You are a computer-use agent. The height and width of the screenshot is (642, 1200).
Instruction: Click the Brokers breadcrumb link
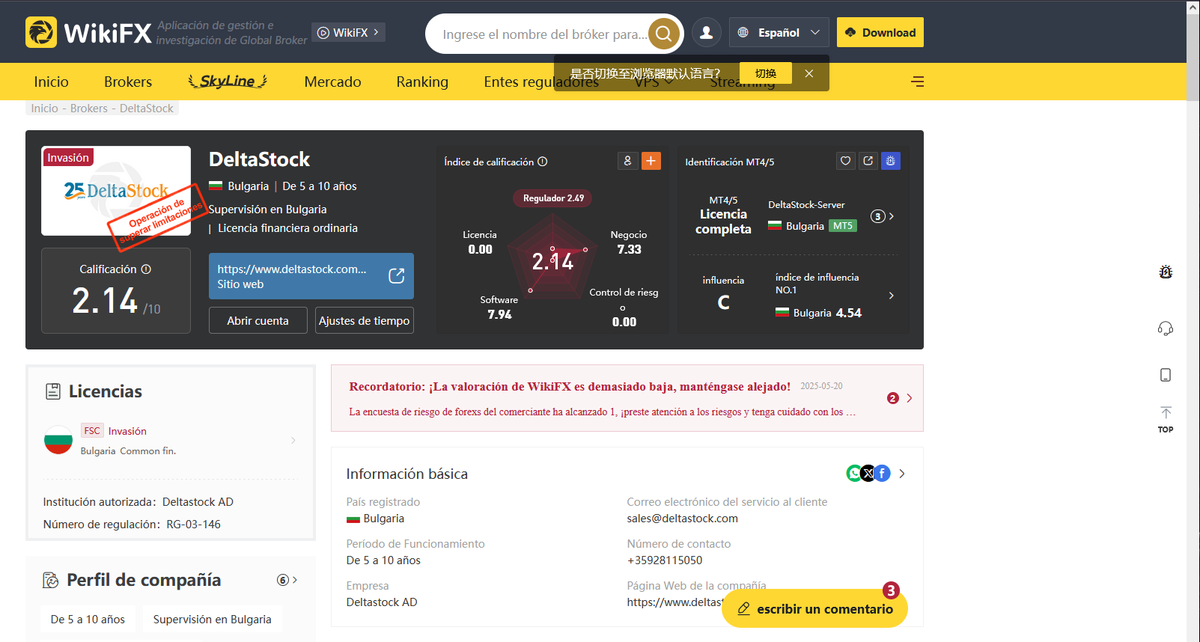[x=90, y=108]
